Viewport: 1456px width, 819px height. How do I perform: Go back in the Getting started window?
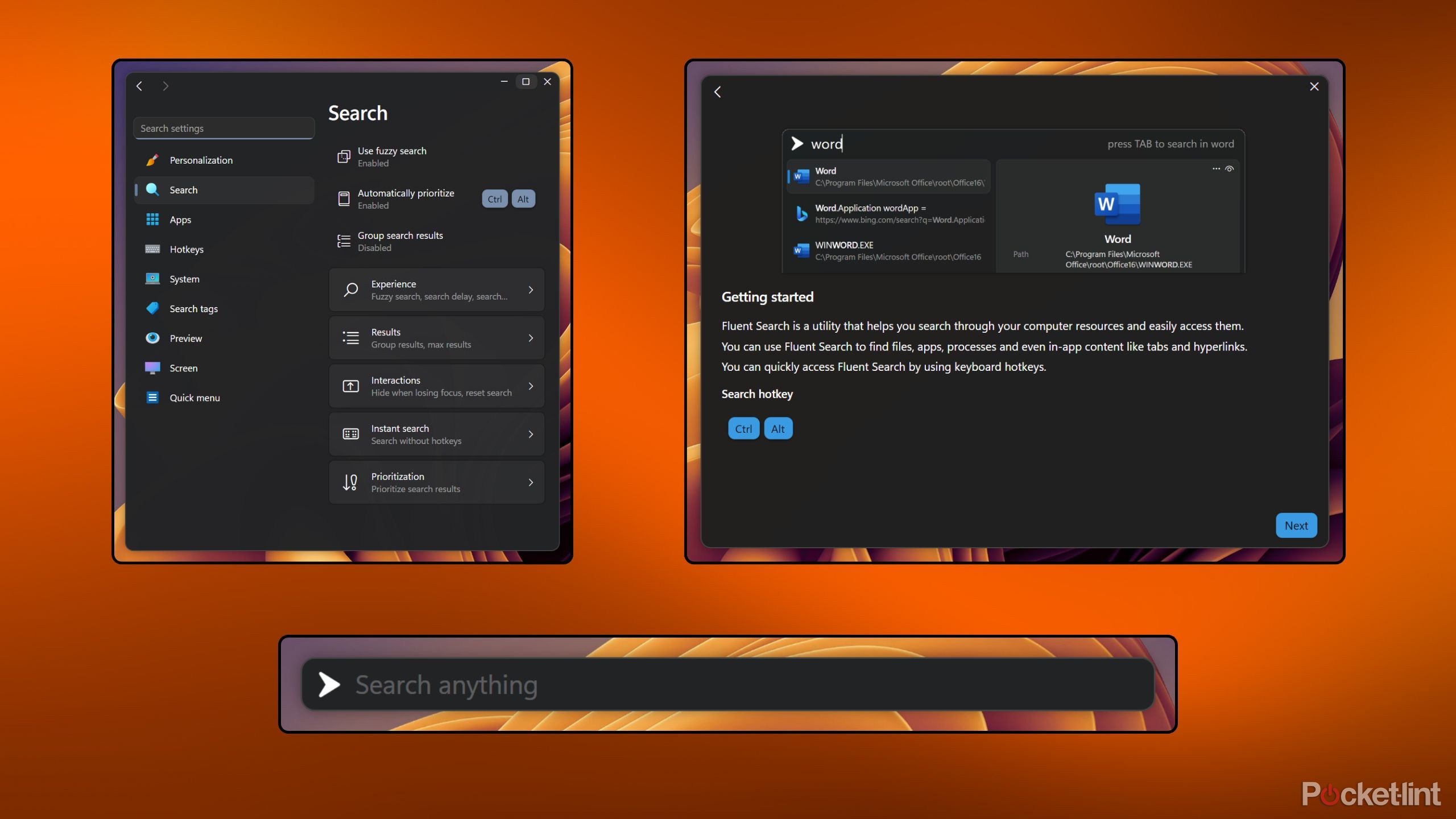coord(718,92)
